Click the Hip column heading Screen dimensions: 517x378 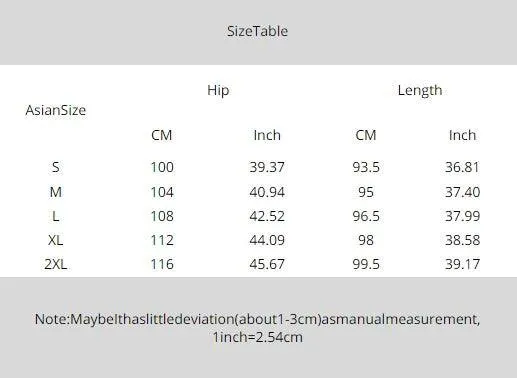[218, 90]
